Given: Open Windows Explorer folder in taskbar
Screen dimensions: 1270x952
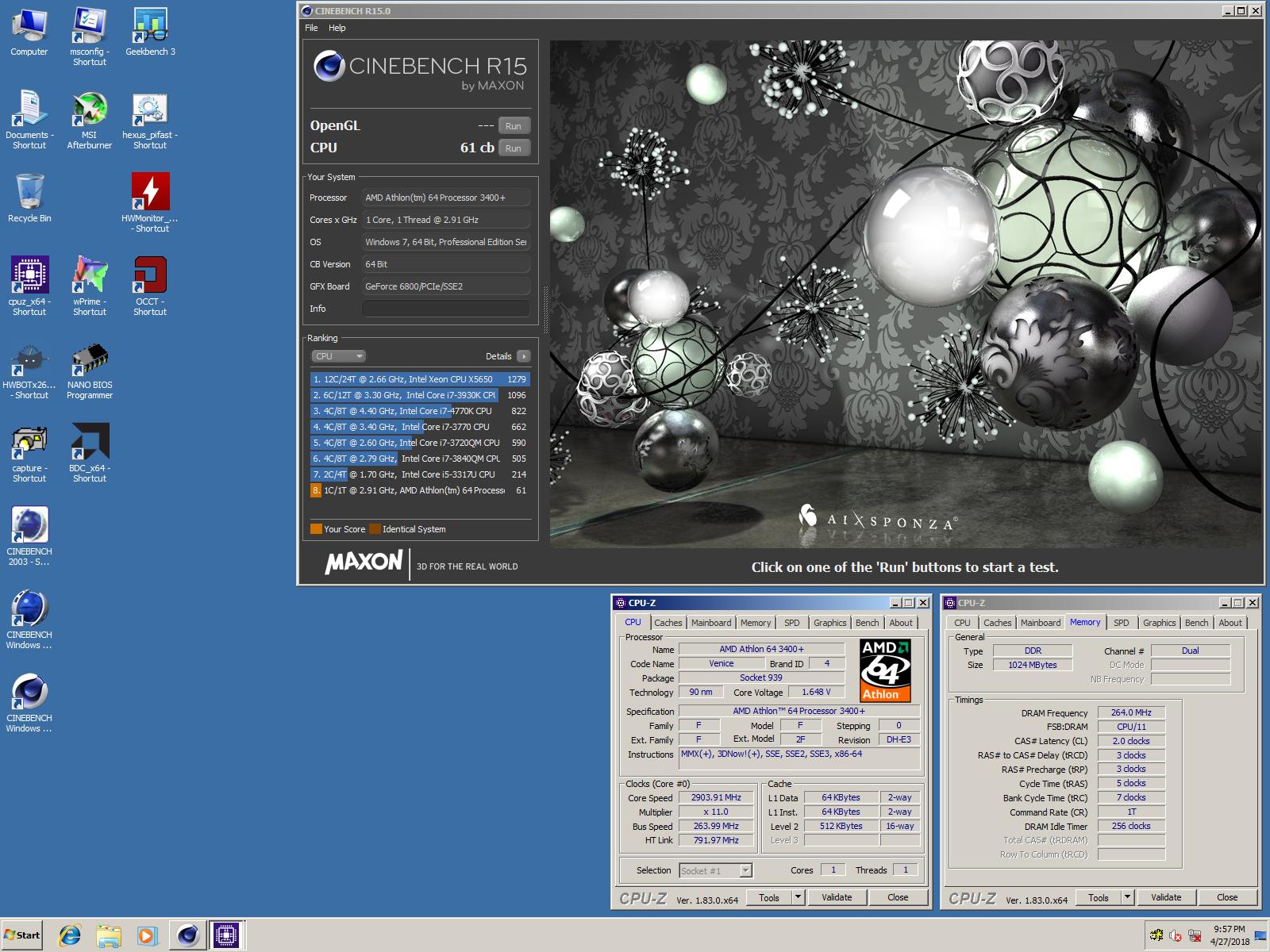Looking at the screenshot, I should click(x=109, y=935).
